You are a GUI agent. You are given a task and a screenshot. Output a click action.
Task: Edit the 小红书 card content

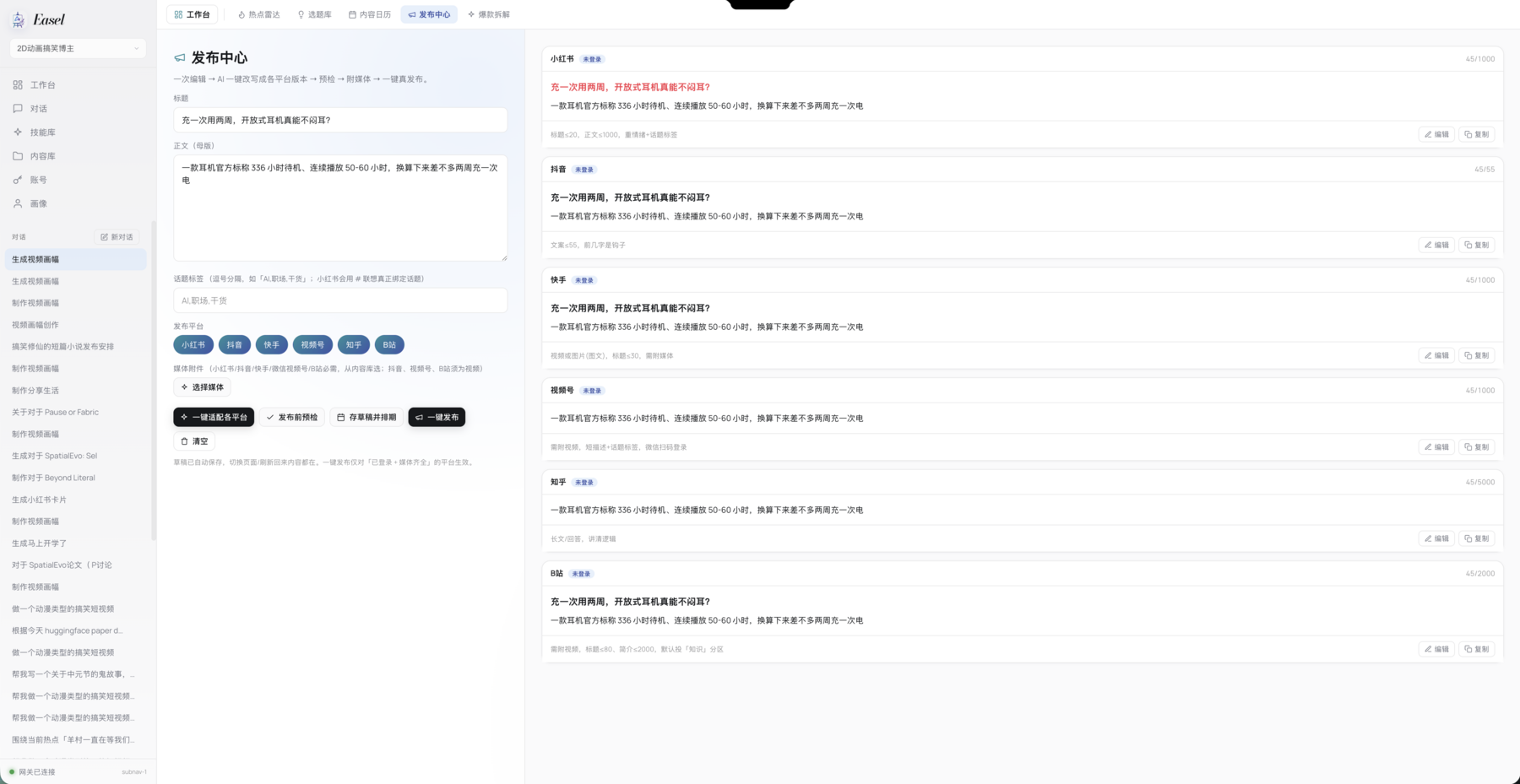point(1436,134)
